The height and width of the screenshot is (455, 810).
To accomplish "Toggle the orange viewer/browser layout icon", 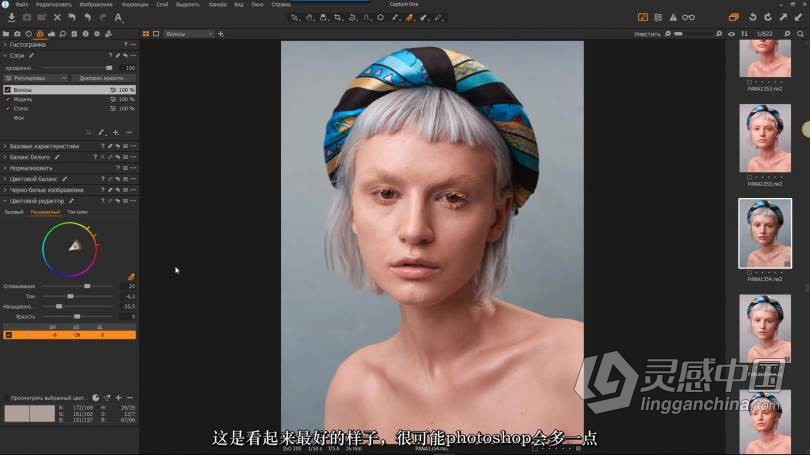I will [x=734, y=18].
